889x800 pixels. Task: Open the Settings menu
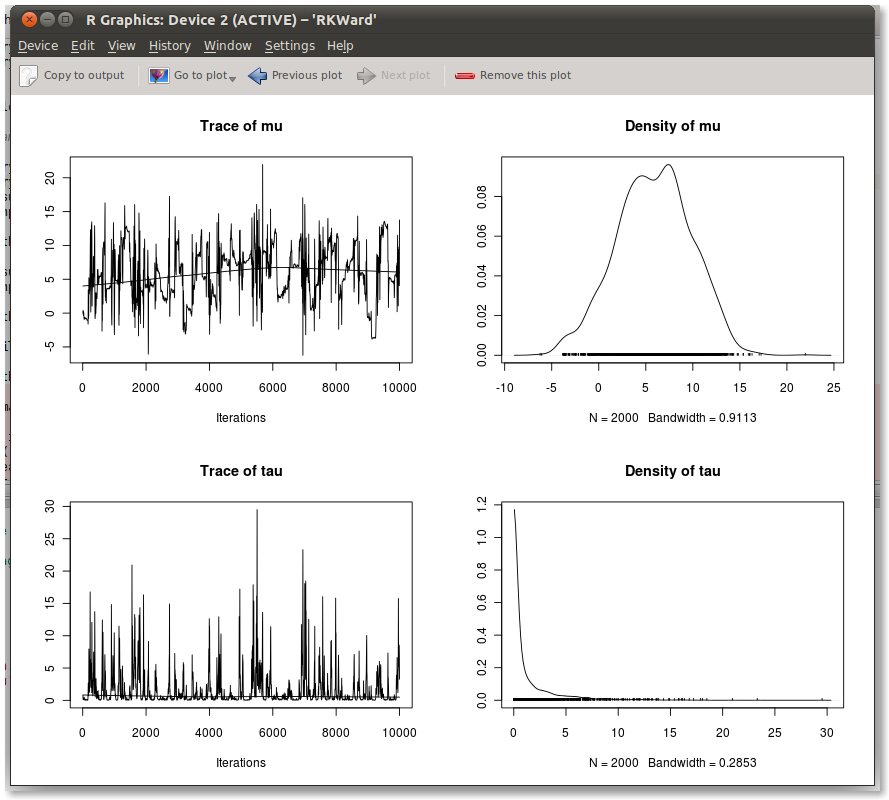[289, 46]
